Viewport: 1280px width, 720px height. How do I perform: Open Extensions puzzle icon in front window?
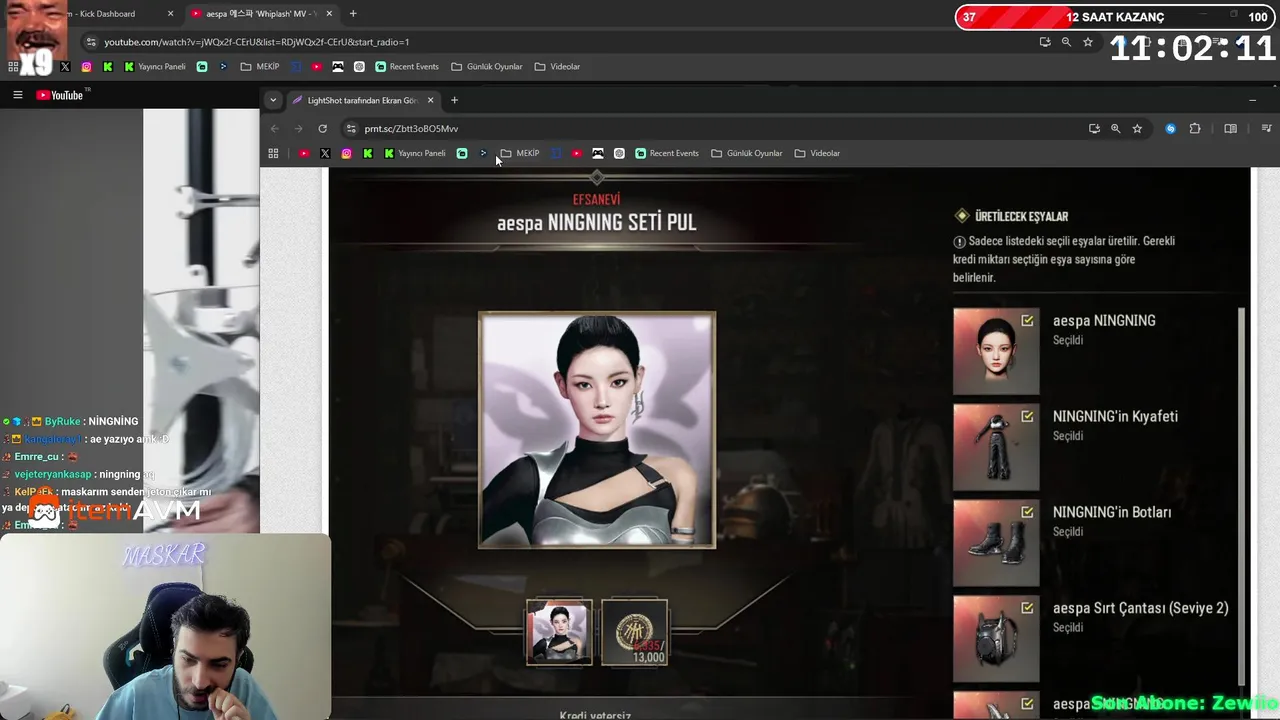pyautogui.click(x=1194, y=129)
